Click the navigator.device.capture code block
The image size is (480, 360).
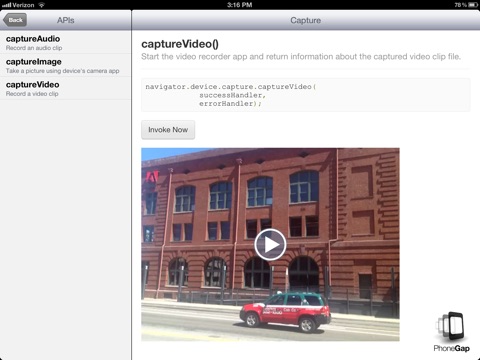coord(306,95)
